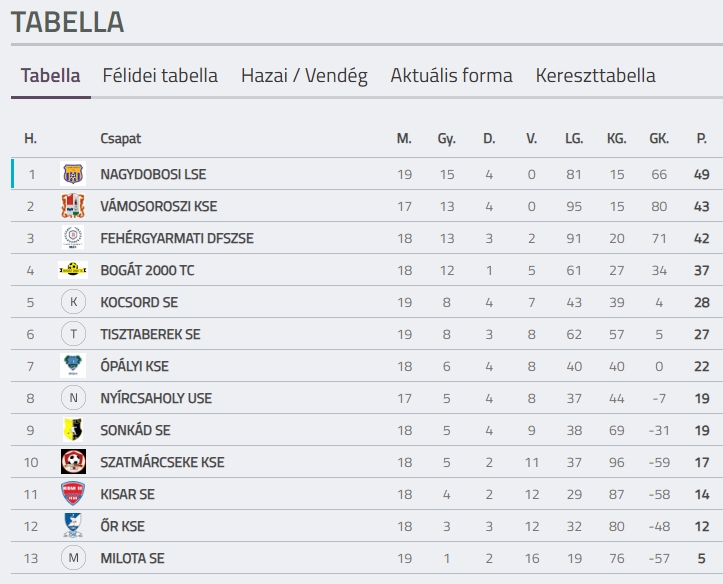Viewport: 723px width, 584px height.
Task: Open the Hazai / Vendég tab
Action: pos(304,76)
